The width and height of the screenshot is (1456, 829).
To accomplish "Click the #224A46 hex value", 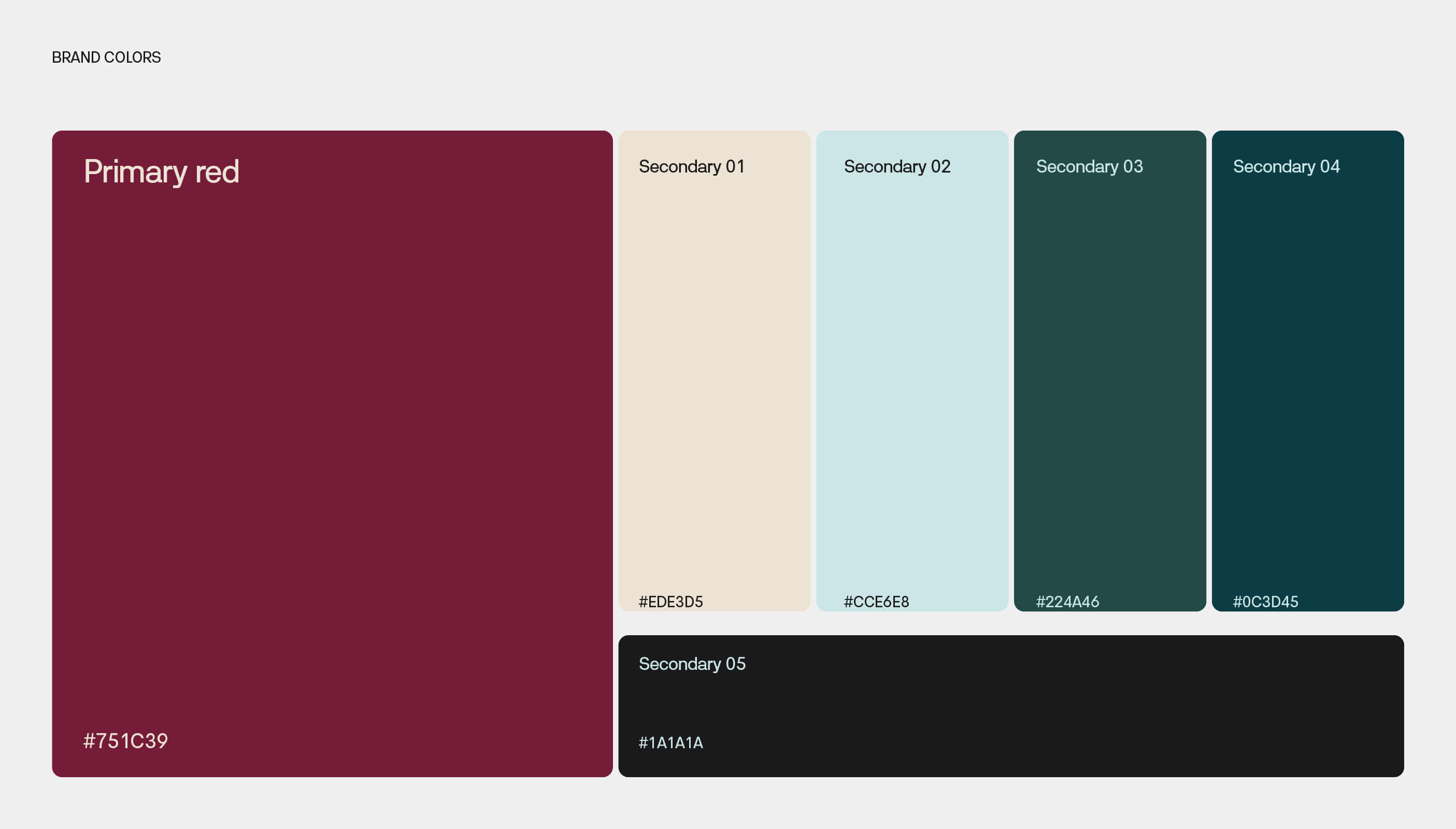I will (1068, 602).
